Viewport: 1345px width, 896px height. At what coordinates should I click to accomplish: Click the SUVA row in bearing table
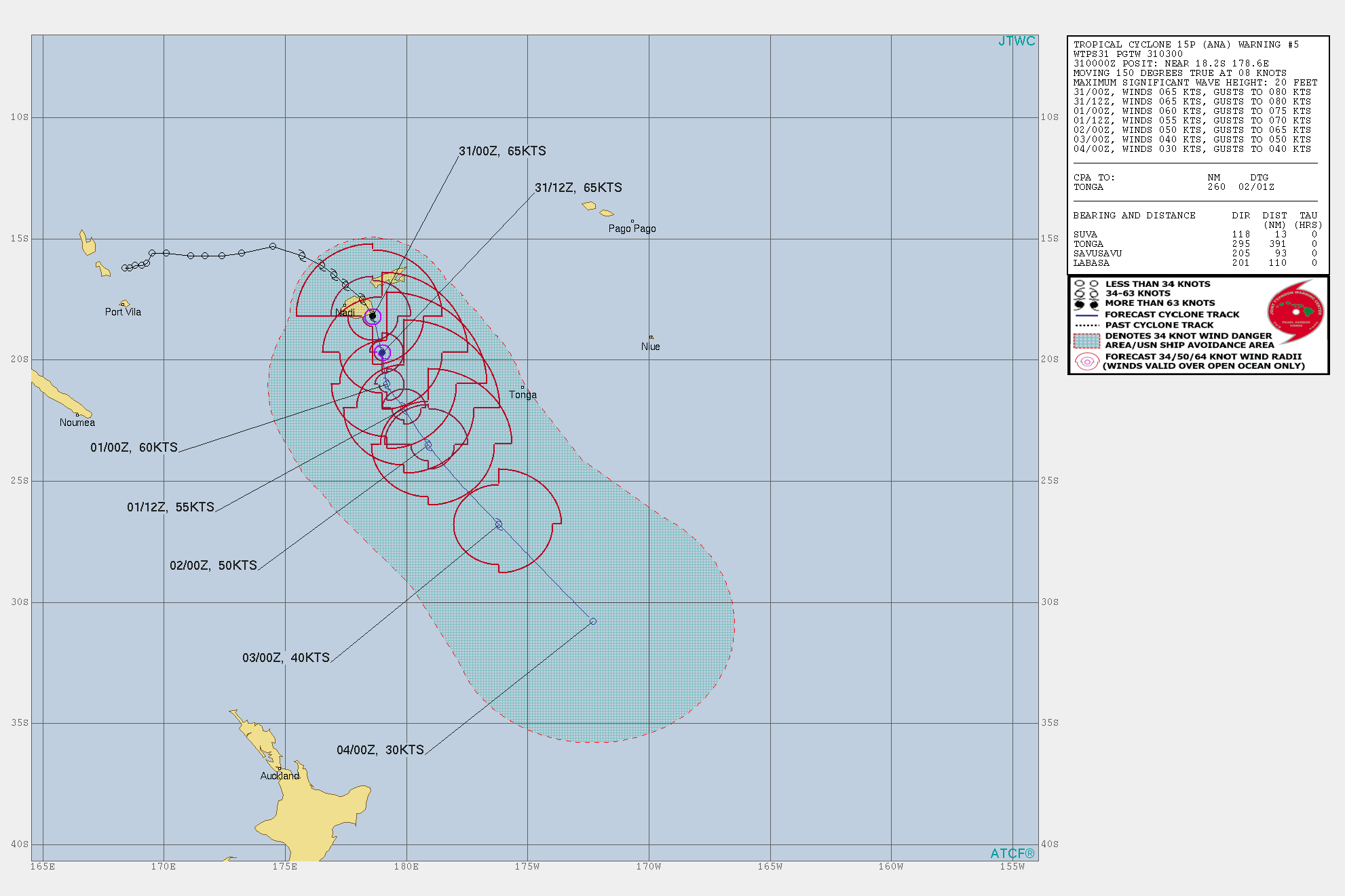point(1195,235)
